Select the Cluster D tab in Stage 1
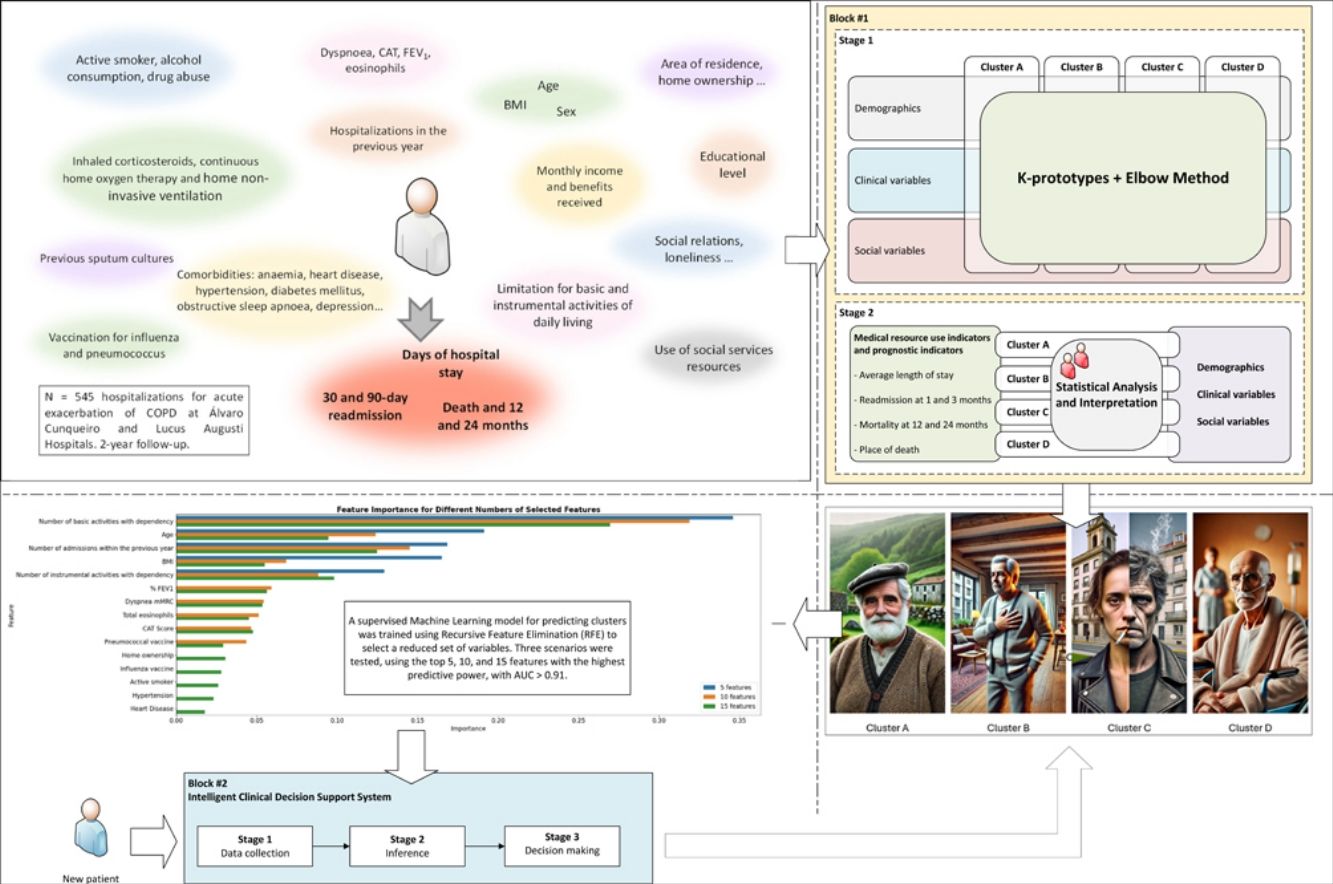Image resolution: width=1333 pixels, height=884 pixels. [x=1239, y=68]
